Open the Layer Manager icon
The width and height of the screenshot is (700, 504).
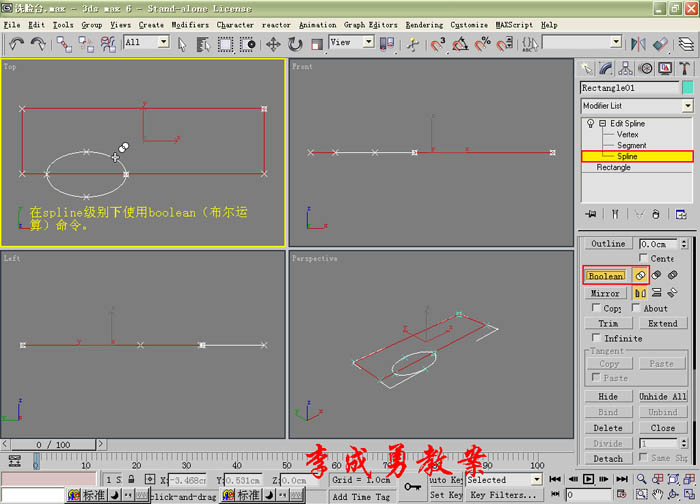tap(686, 44)
